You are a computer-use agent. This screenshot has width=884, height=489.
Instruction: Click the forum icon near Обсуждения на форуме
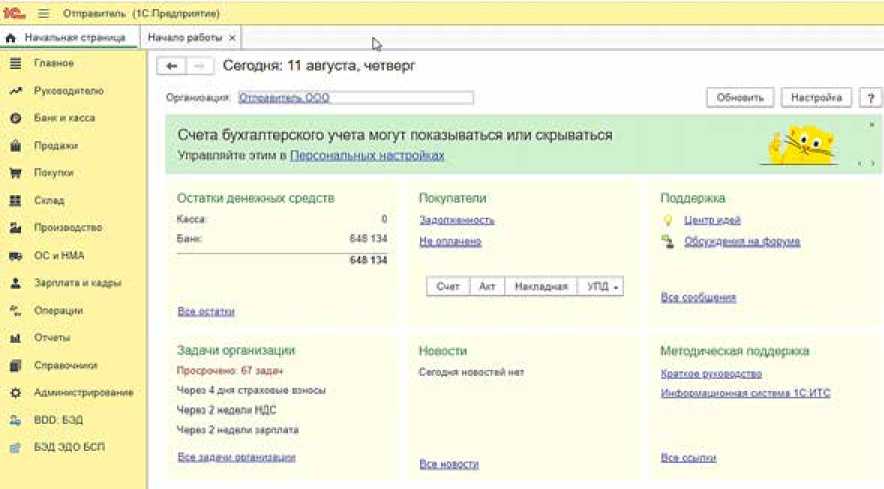(668, 242)
